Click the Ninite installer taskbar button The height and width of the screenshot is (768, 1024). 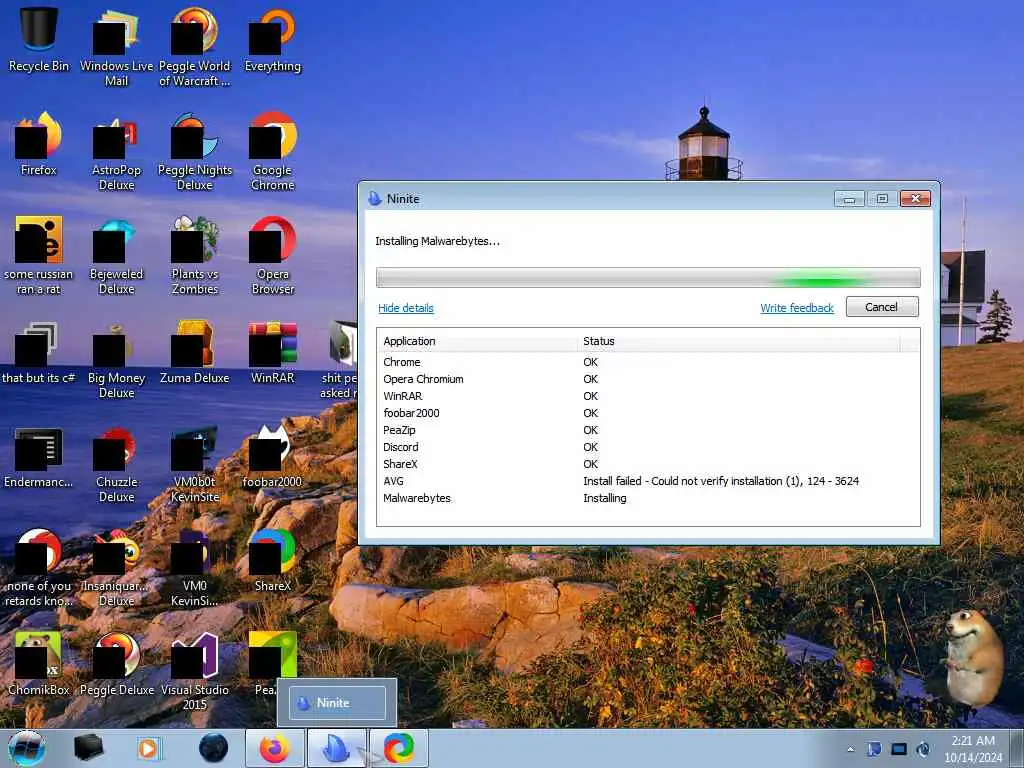pyautogui.click(x=338, y=748)
